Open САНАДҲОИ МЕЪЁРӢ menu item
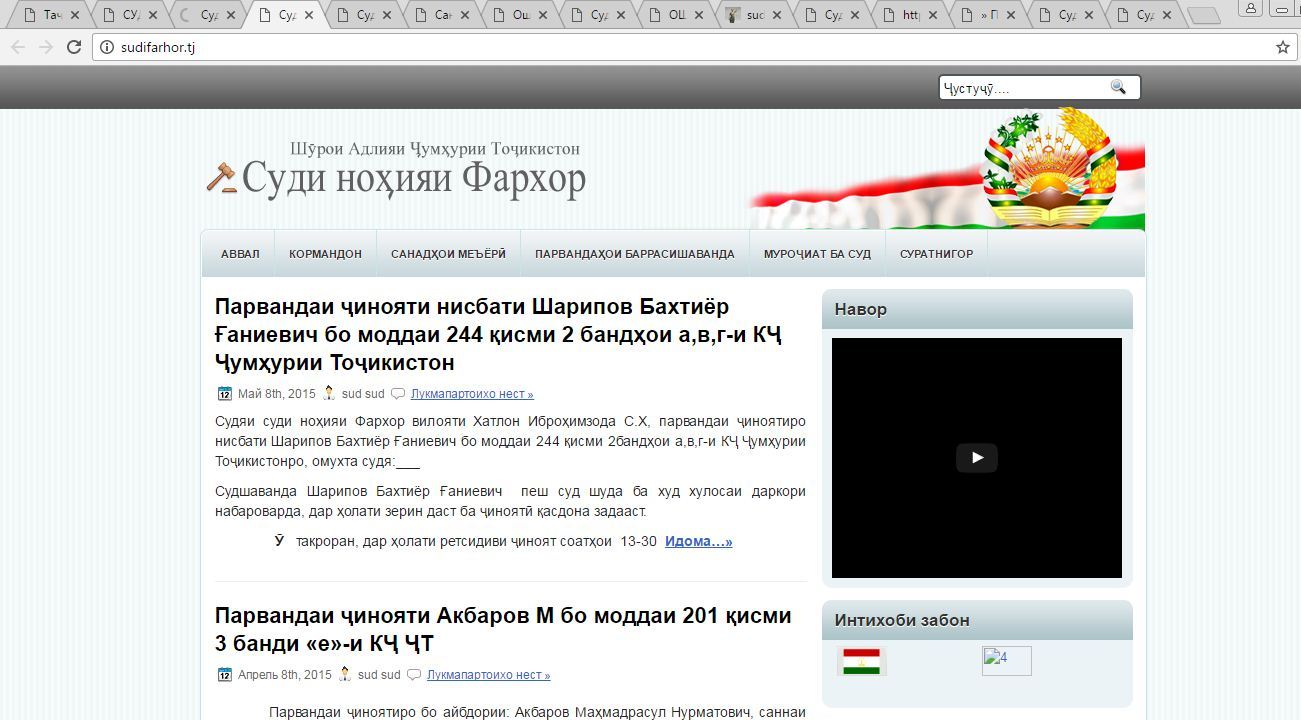The width and height of the screenshot is (1301, 720). pyautogui.click(x=448, y=254)
